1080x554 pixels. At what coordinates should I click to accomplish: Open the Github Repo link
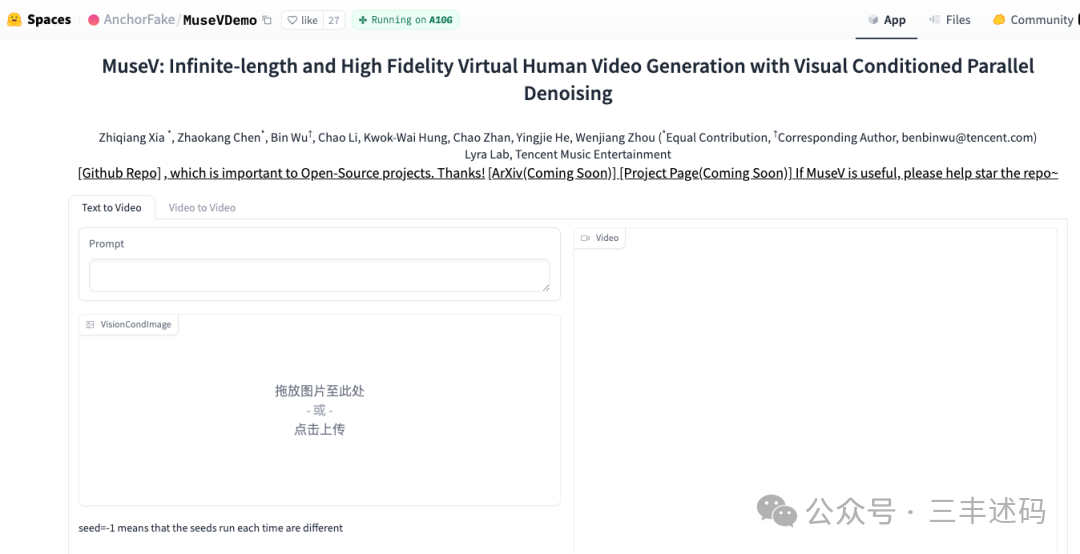pos(120,173)
